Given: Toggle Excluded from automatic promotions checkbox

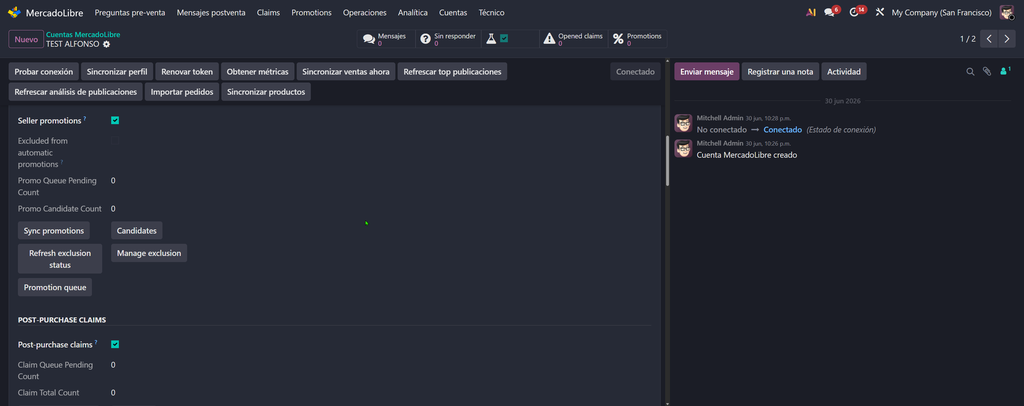Looking at the screenshot, I should [x=115, y=141].
